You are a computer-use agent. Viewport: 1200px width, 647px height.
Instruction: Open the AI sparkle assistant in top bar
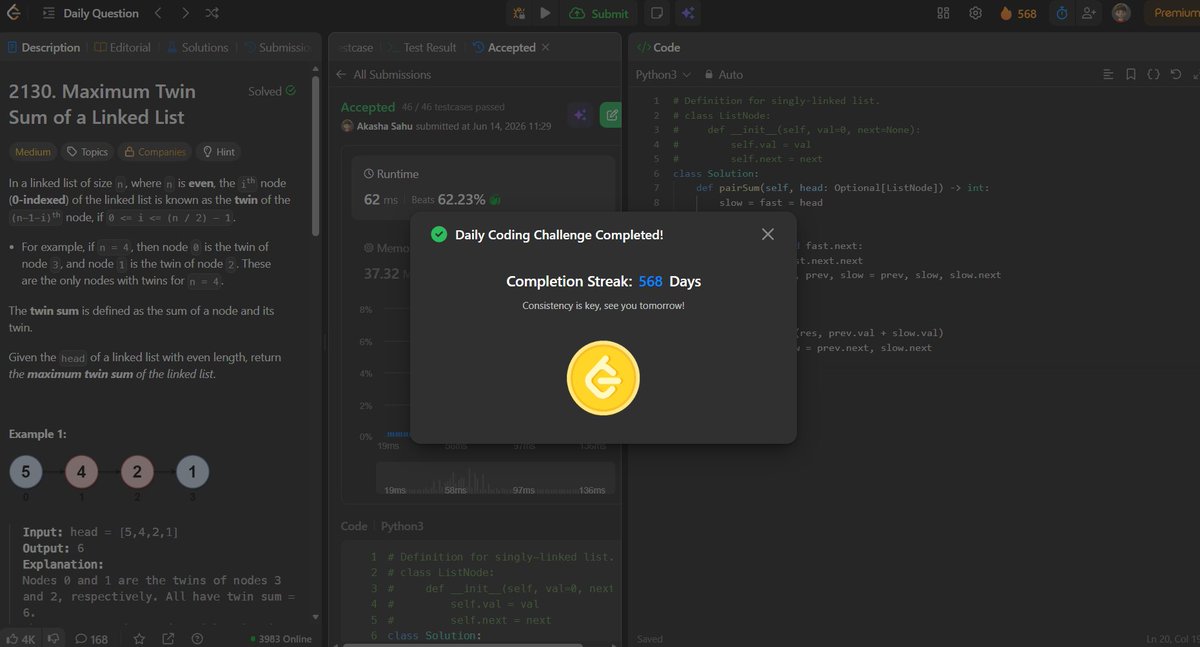click(x=687, y=13)
